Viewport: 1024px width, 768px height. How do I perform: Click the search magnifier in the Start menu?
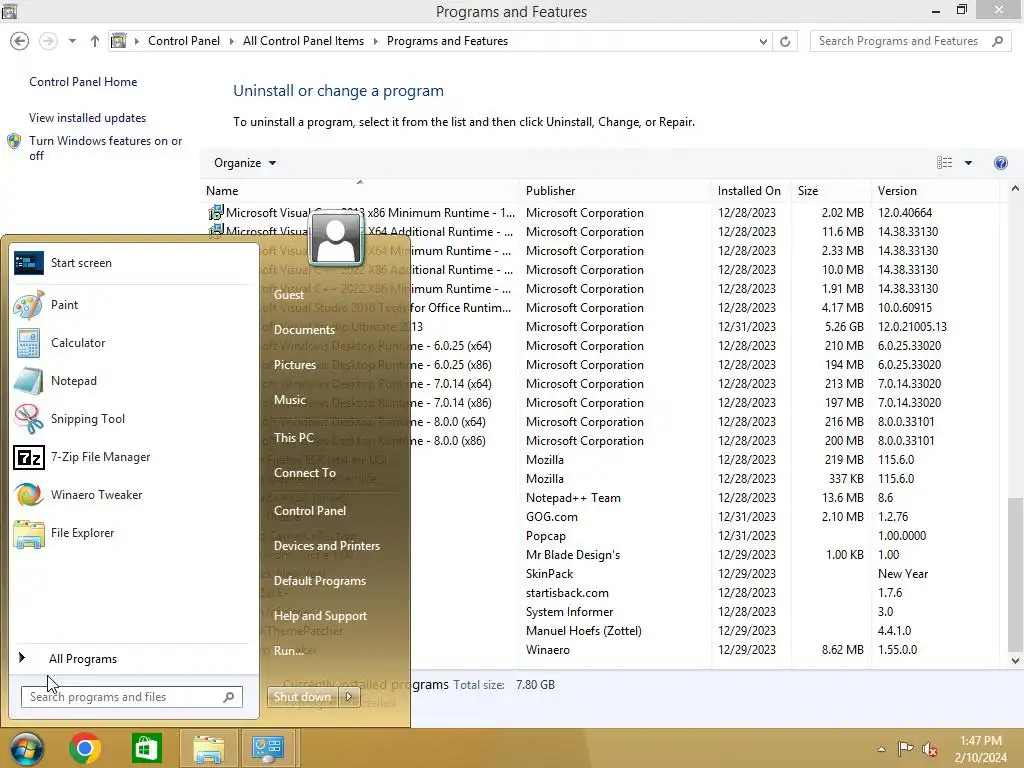[x=229, y=697]
